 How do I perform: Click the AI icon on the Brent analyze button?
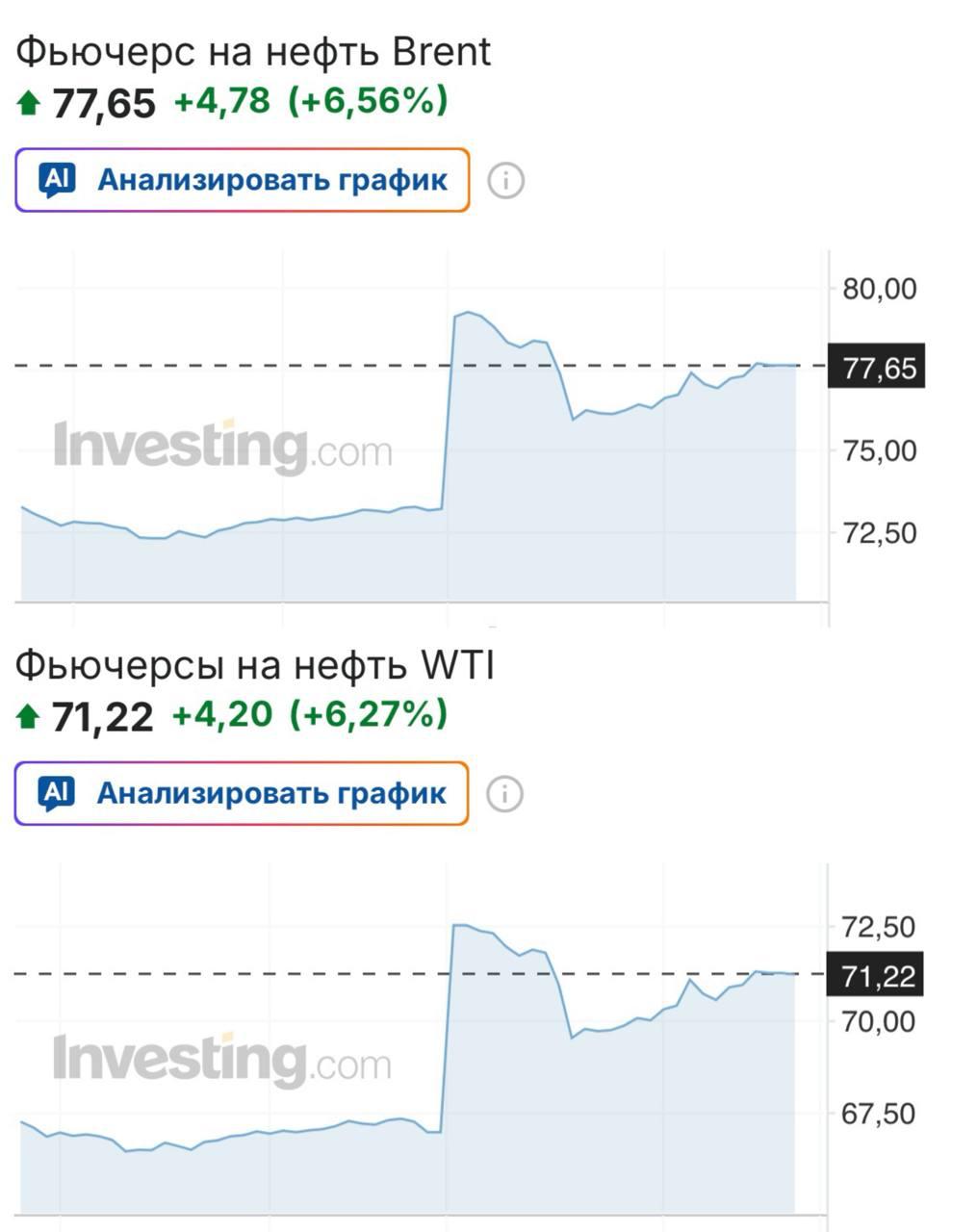pos(58,179)
